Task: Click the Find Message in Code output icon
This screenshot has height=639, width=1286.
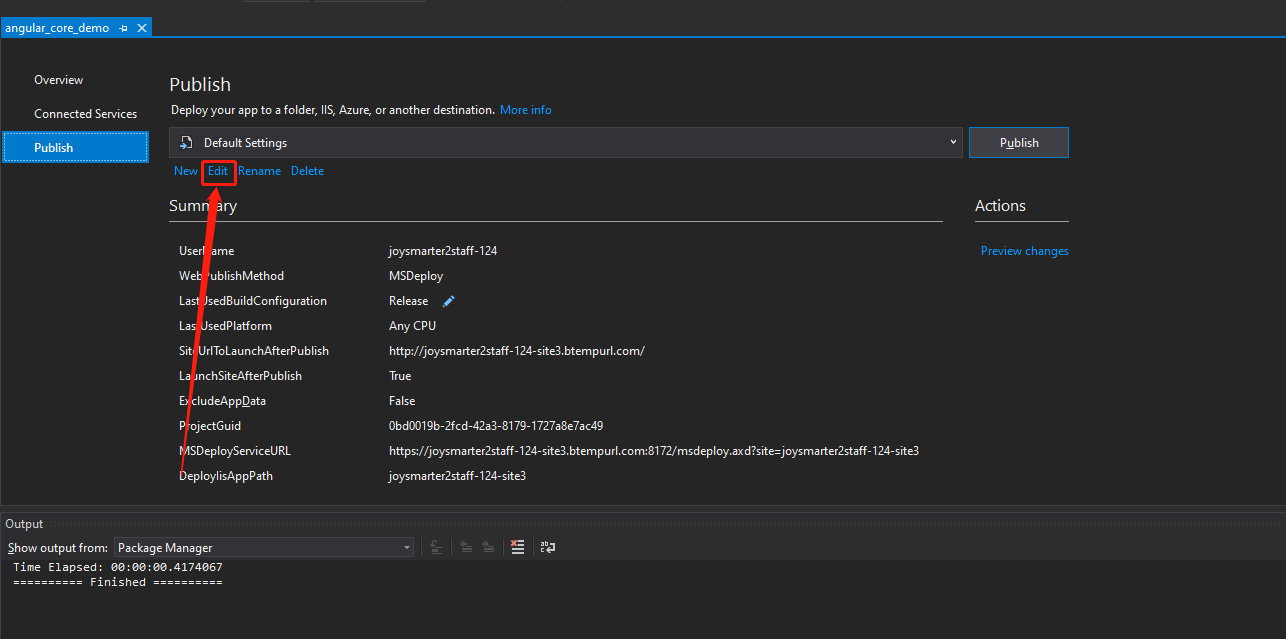Action: click(x=436, y=547)
